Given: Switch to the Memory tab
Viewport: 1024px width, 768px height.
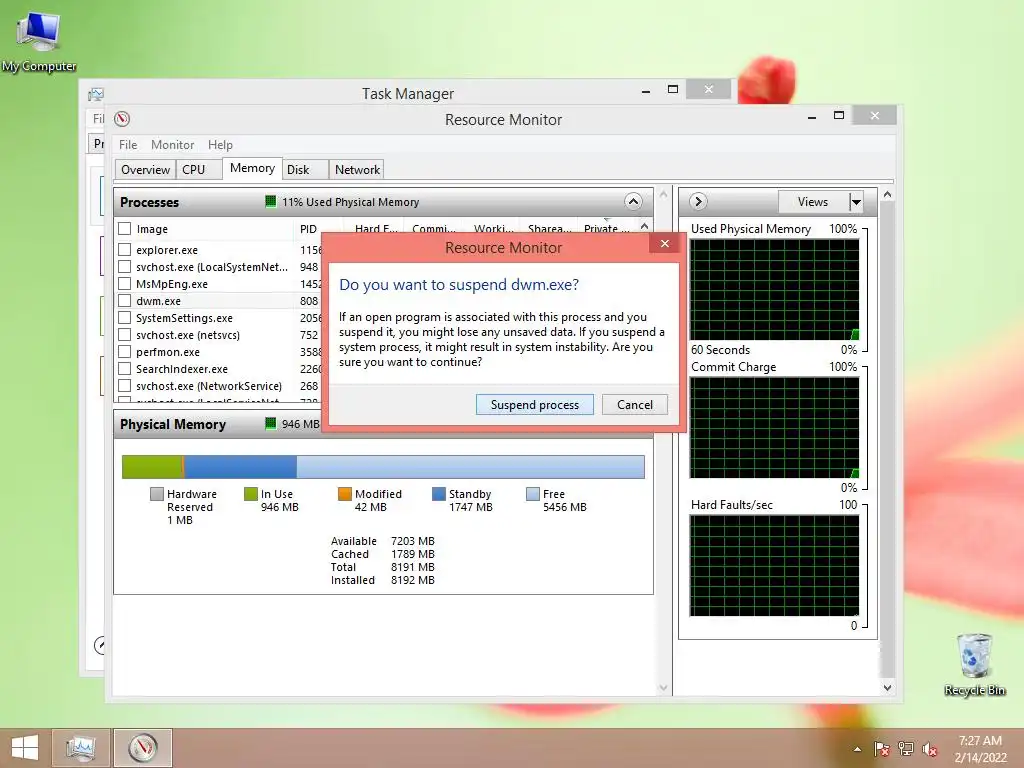Looking at the screenshot, I should pos(252,168).
